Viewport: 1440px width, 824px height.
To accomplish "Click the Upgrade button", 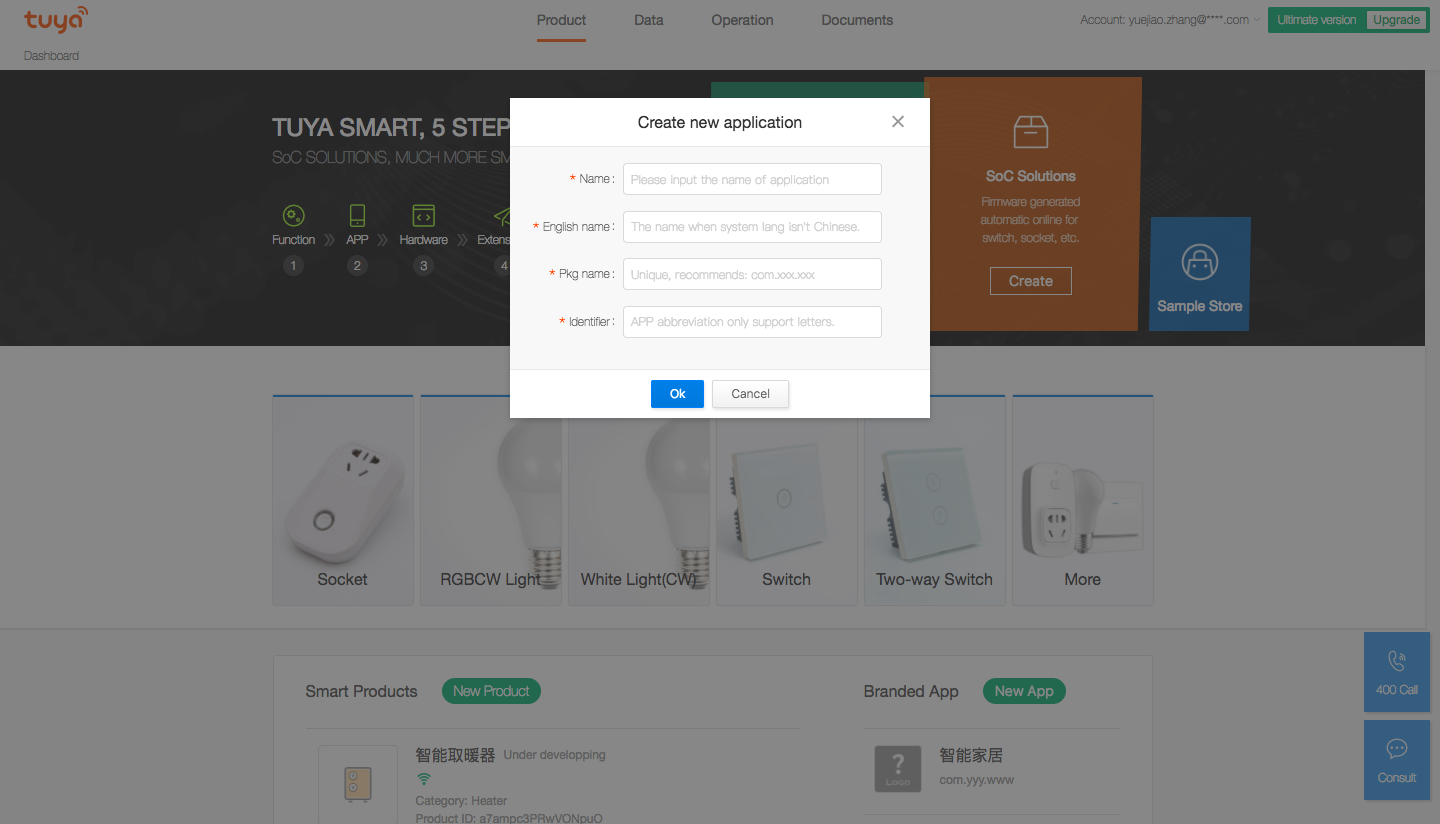I will (x=1396, y=20).
